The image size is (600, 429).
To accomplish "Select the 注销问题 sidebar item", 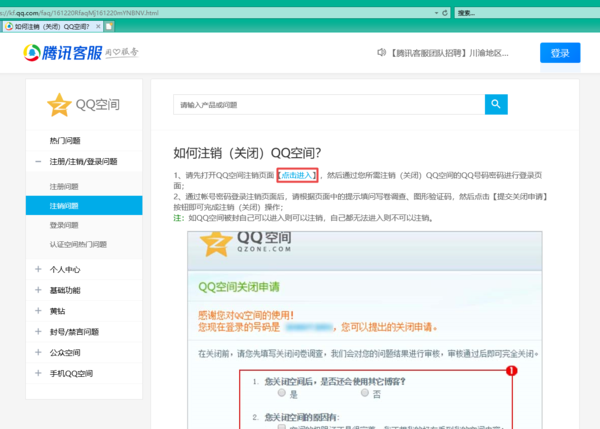I will [65, 206].
